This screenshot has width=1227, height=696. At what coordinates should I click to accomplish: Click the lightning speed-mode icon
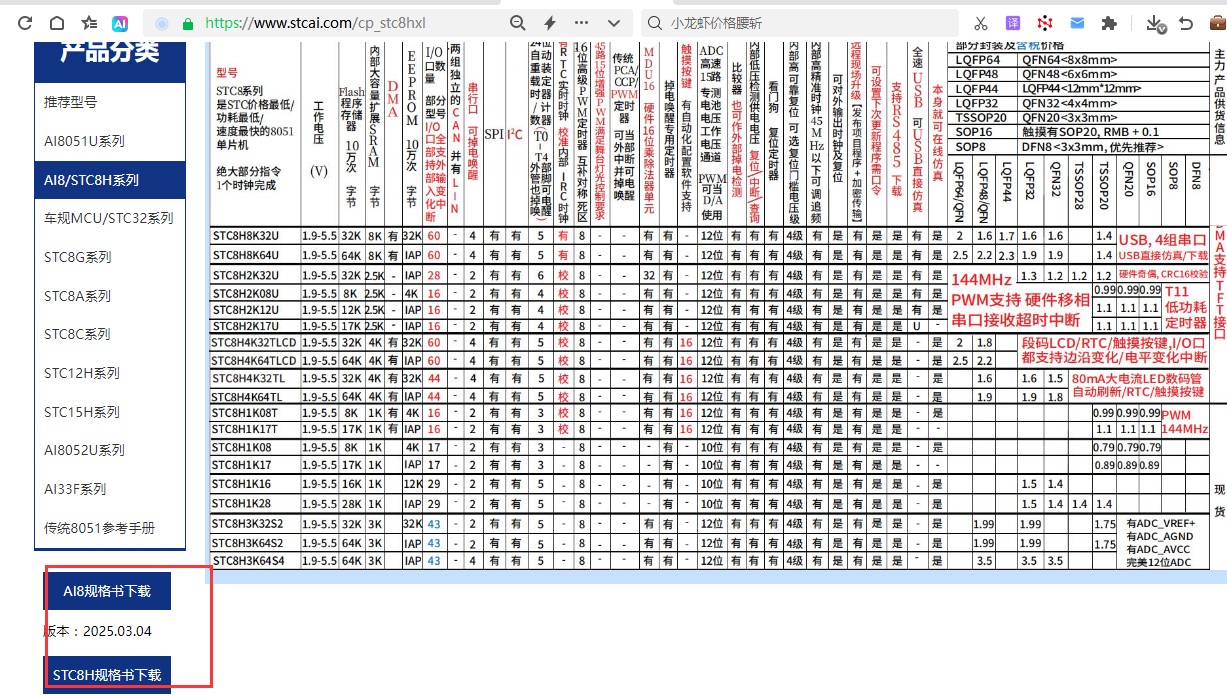(550, 22)
